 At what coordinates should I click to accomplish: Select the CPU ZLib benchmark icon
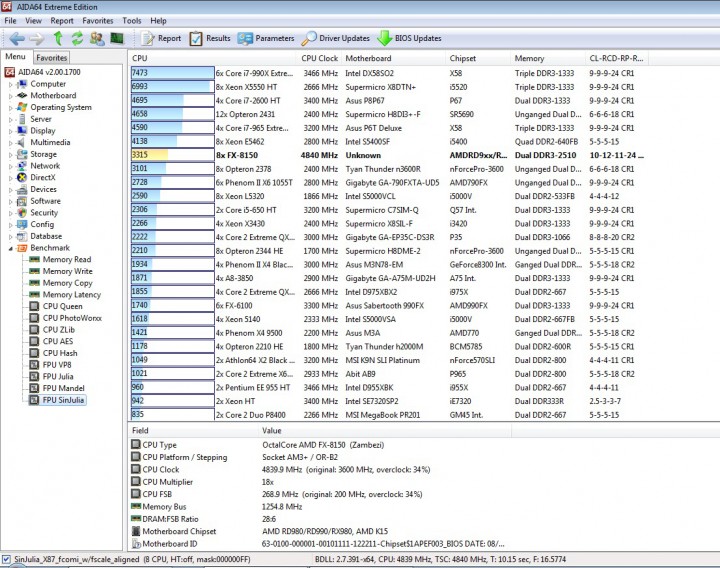[34, 330]
